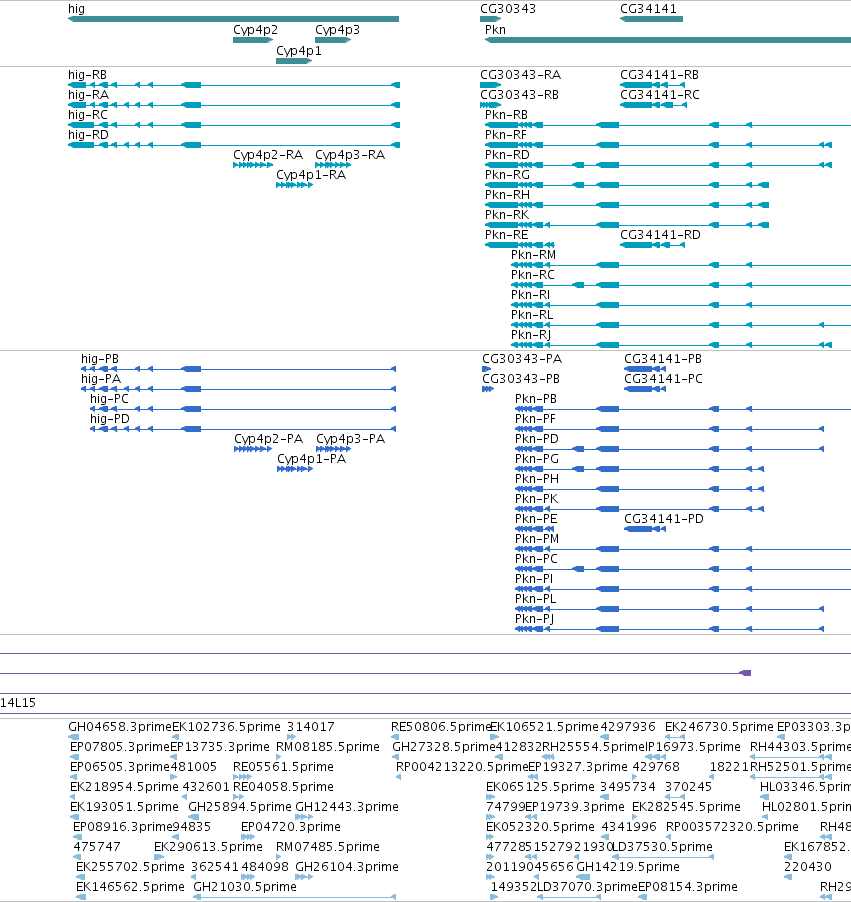The image size is (851, 902).
Task: Click CG34141-PB CDS label
Action: point(663,359)
